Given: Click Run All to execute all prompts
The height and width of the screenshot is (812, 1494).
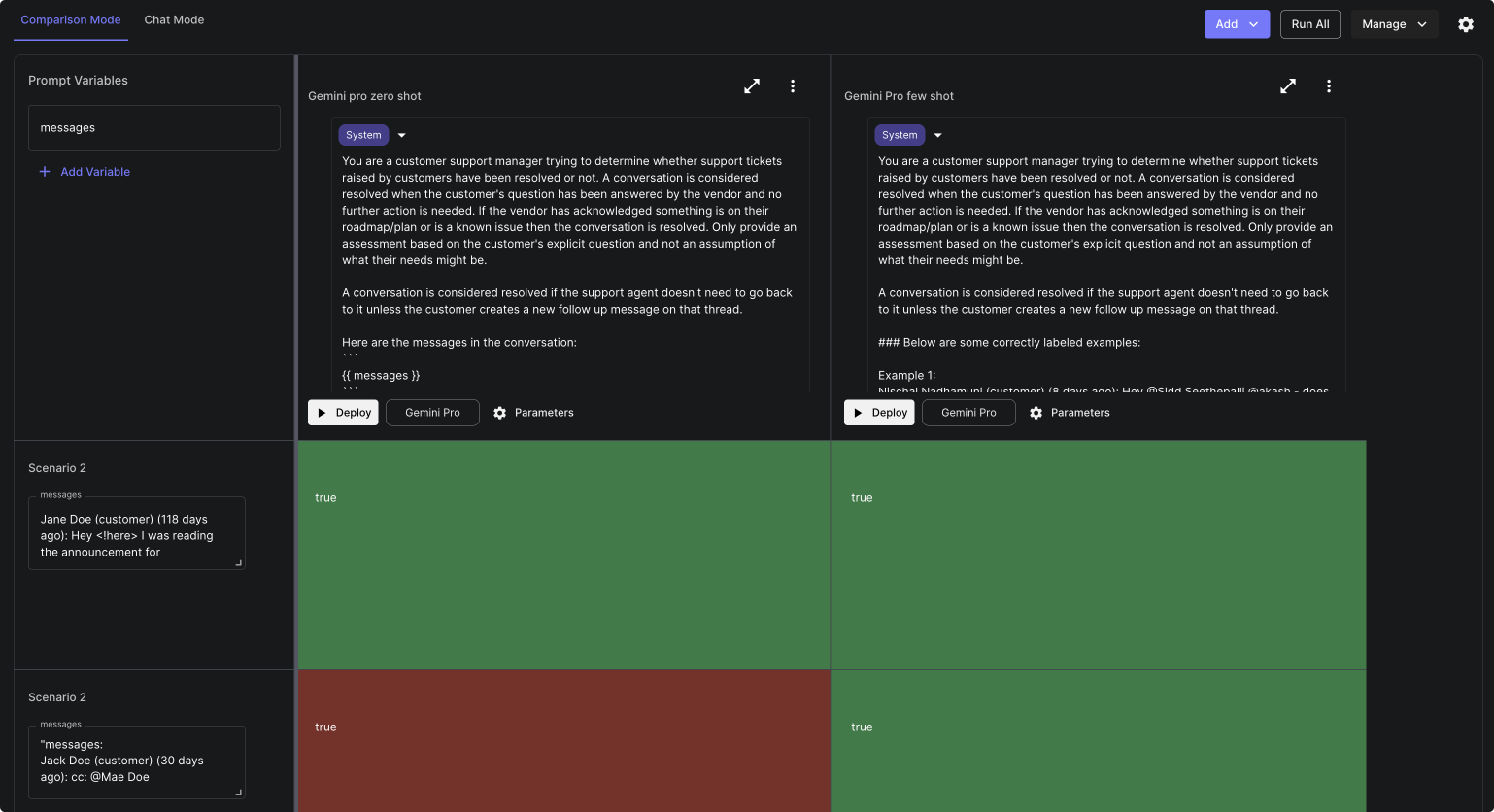Looking at the screenshot, I should pyautogui.click(x=1309, y=24).
